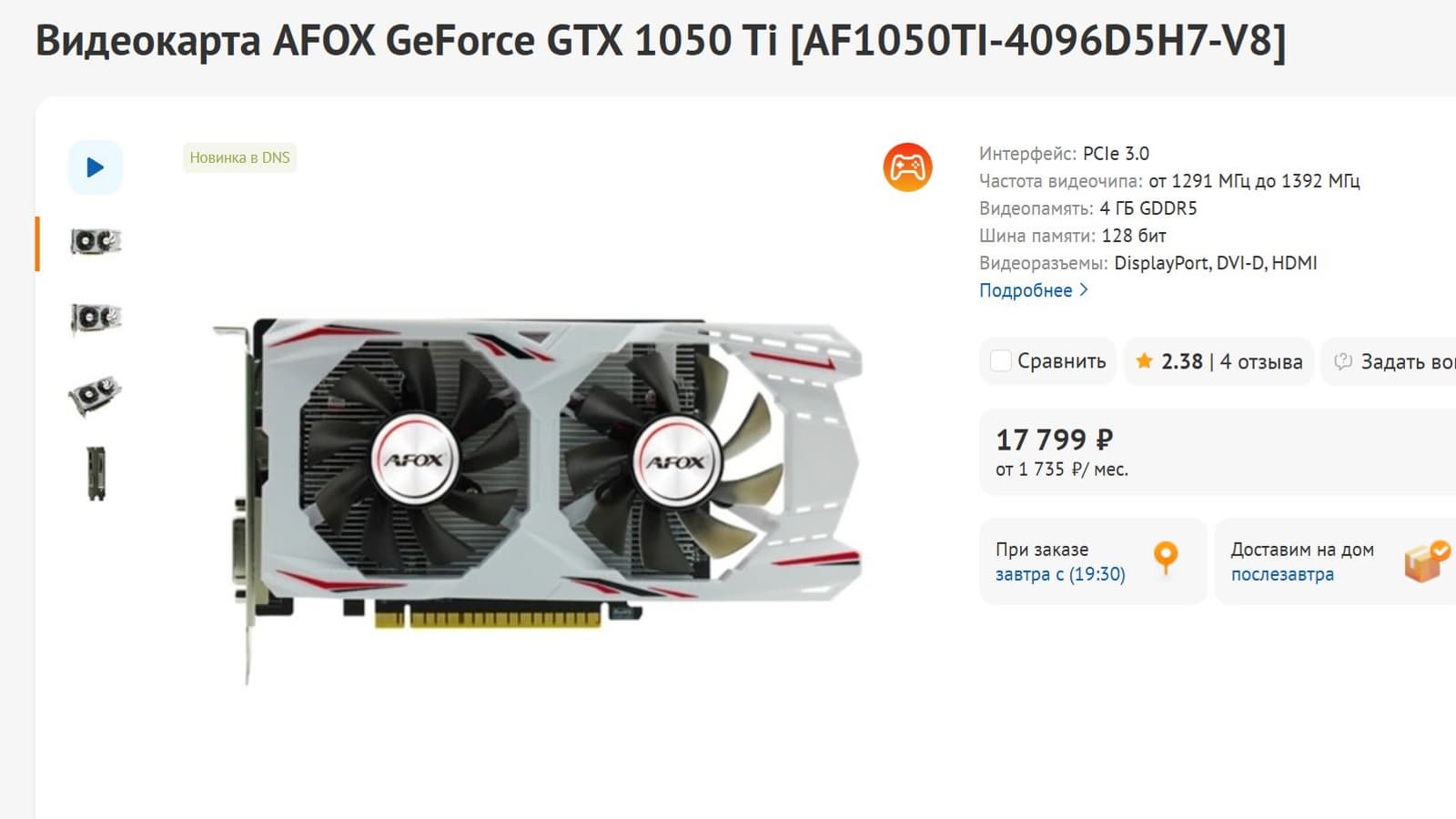Tick the Сравнить checkbox
The width and height of the screenshot is (1456, 819).
(1000, 361)
